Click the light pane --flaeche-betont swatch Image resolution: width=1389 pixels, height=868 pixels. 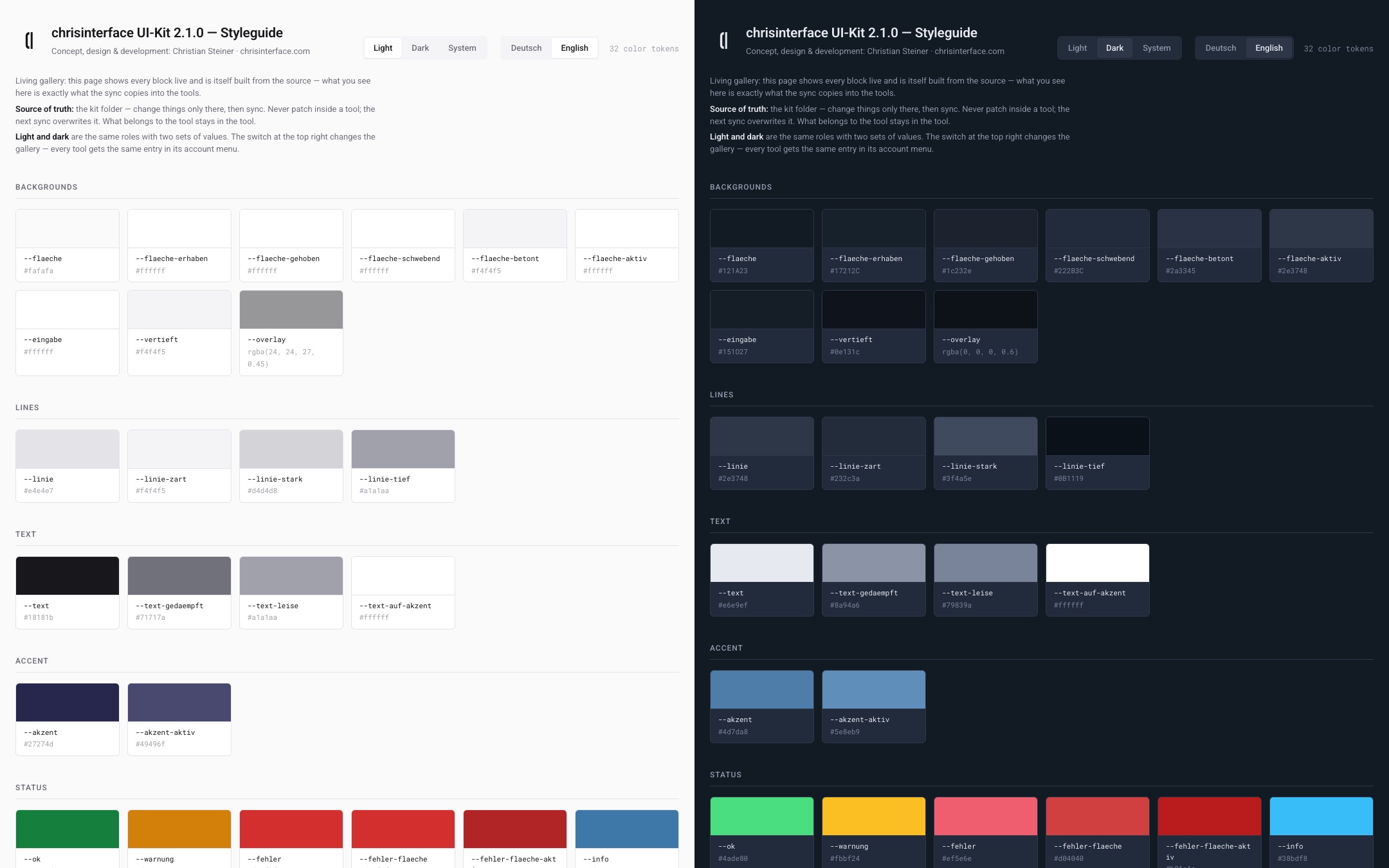coord(515,229)
